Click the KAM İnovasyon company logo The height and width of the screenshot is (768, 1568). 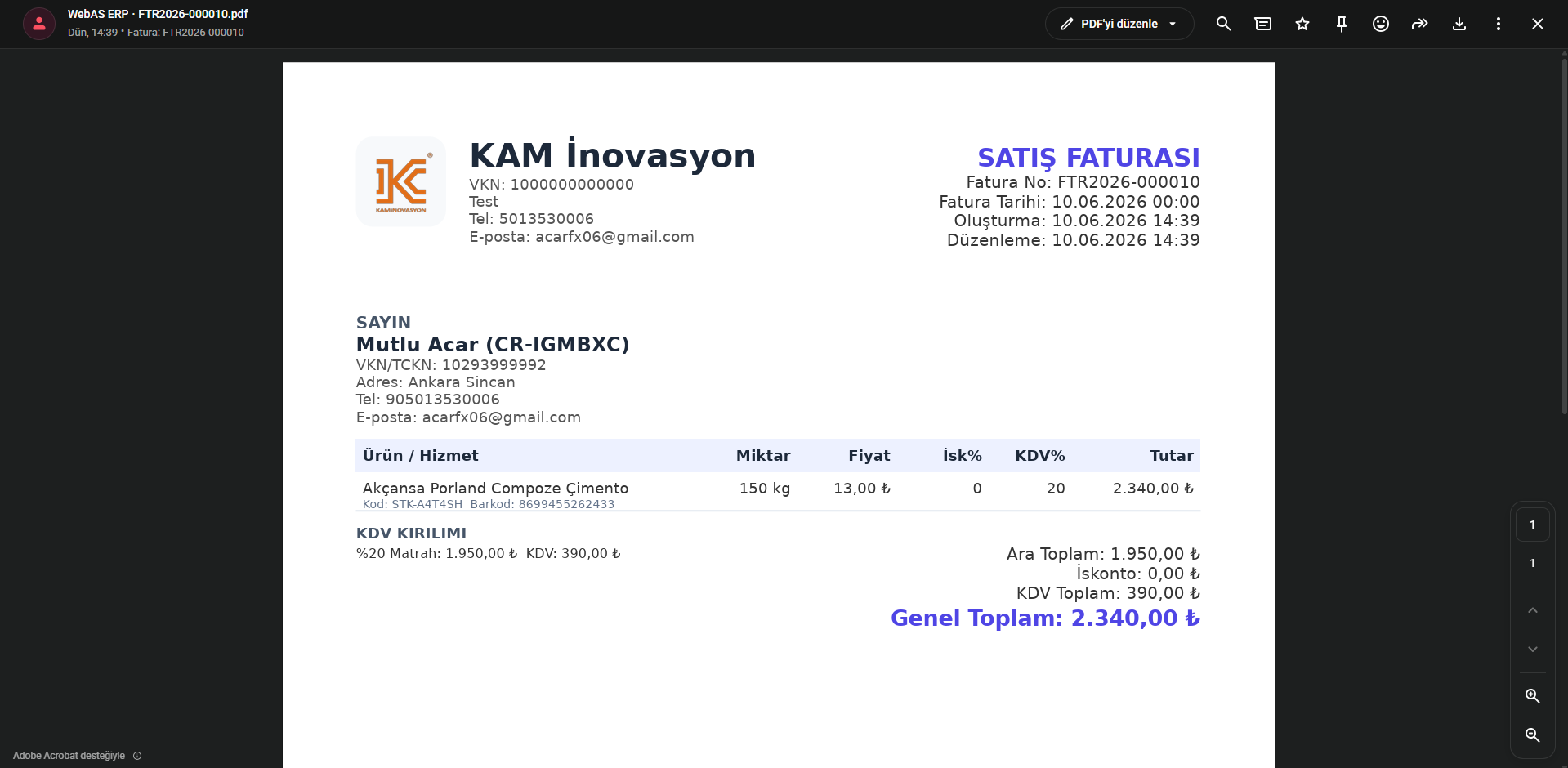pyautogui.click(x=400, y=181)
